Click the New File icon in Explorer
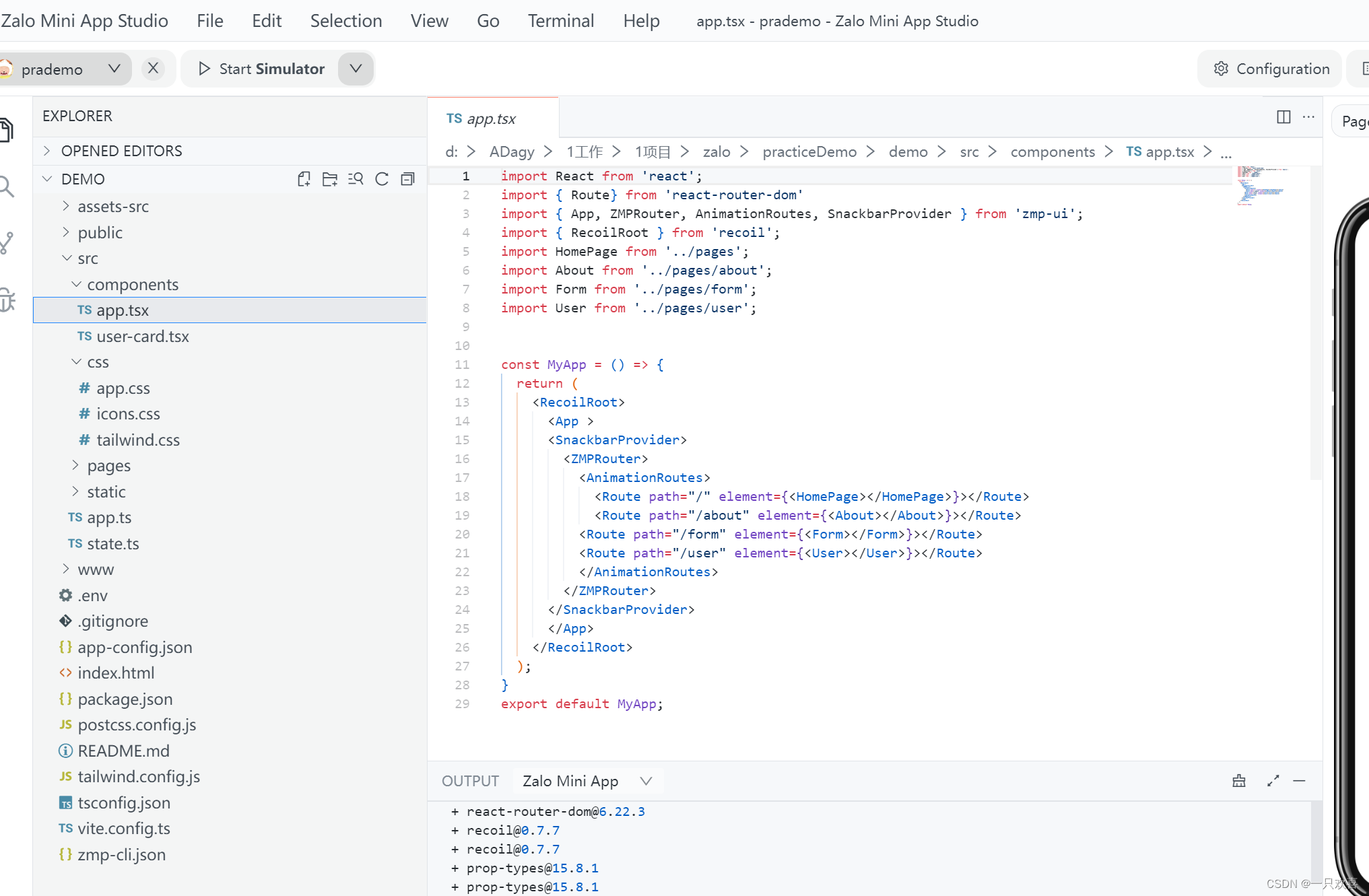The height and width of the screenshot is (896, 1369). 304,179
